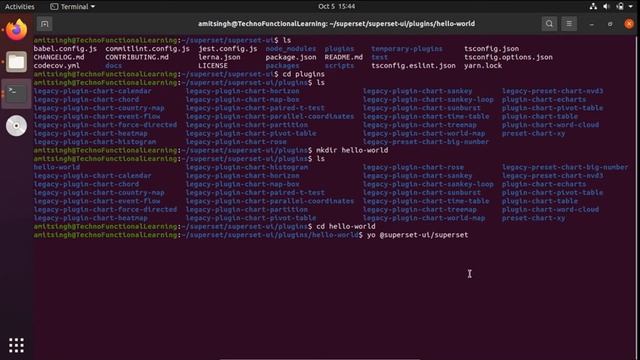Click the 'cd hello-world' command text
Image resolution: width=640 pixels, height=360 pixels.
(x=346, y=227)
